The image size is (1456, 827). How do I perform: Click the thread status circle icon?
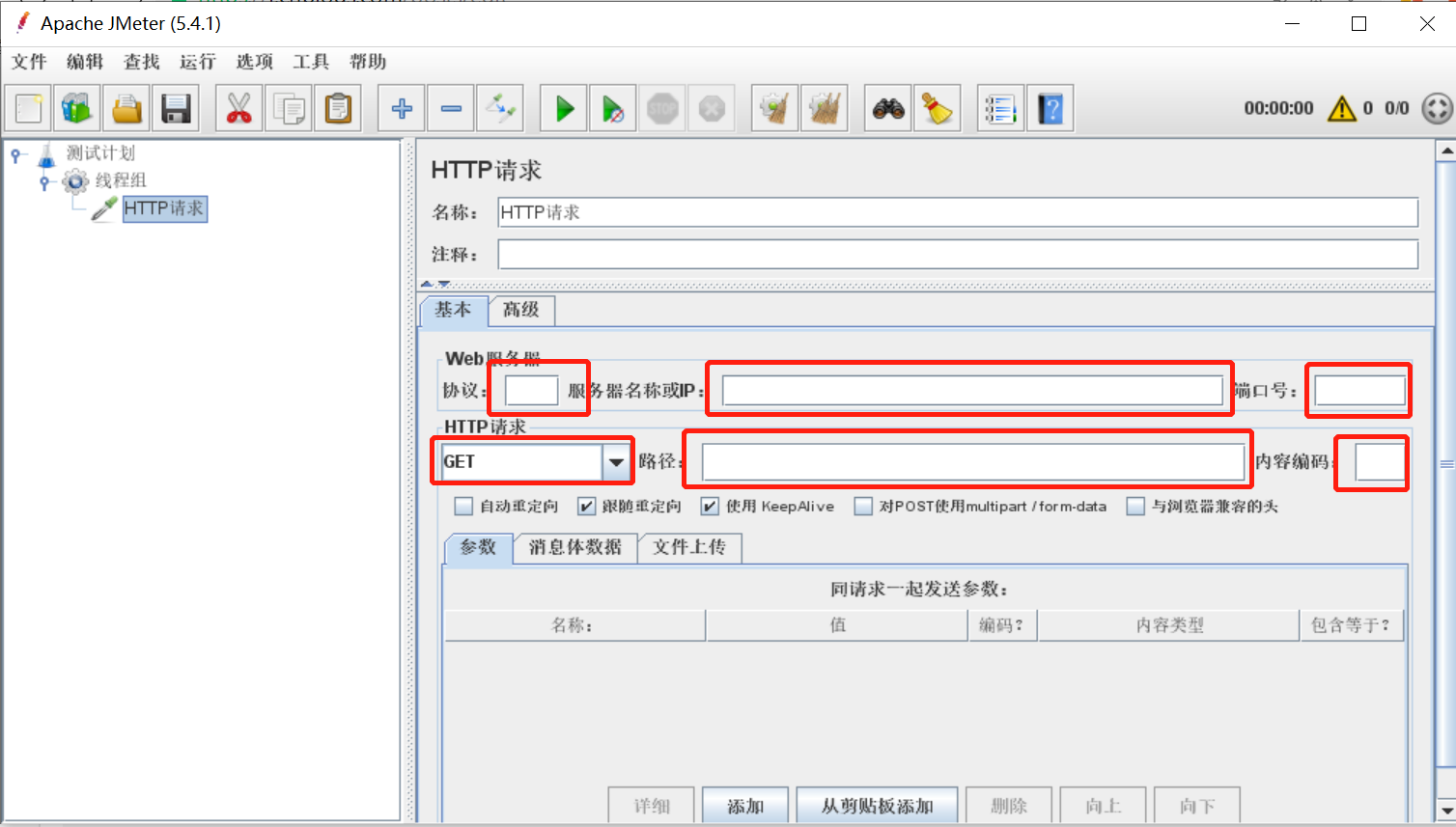coord(1437,108)
